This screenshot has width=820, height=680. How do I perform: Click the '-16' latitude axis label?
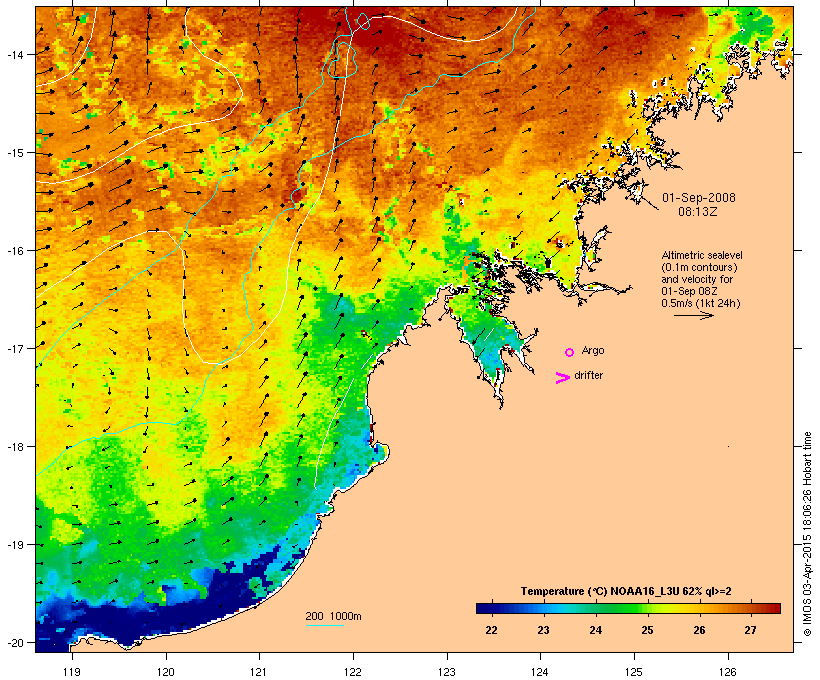click(x=14, y=251)
